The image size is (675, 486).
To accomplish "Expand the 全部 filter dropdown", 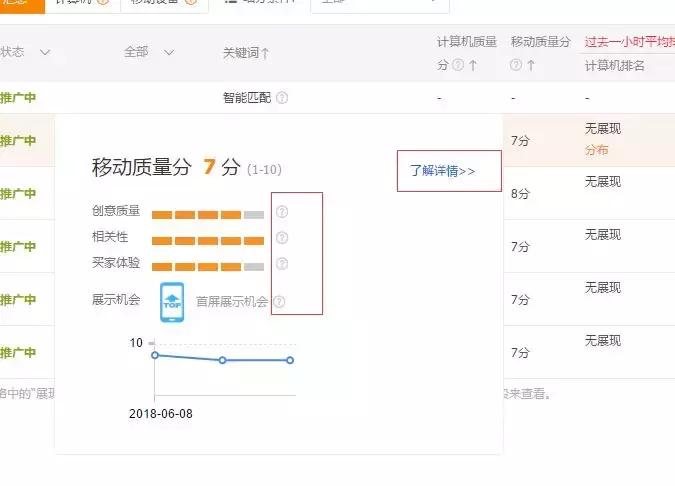I will pos(169,53).
